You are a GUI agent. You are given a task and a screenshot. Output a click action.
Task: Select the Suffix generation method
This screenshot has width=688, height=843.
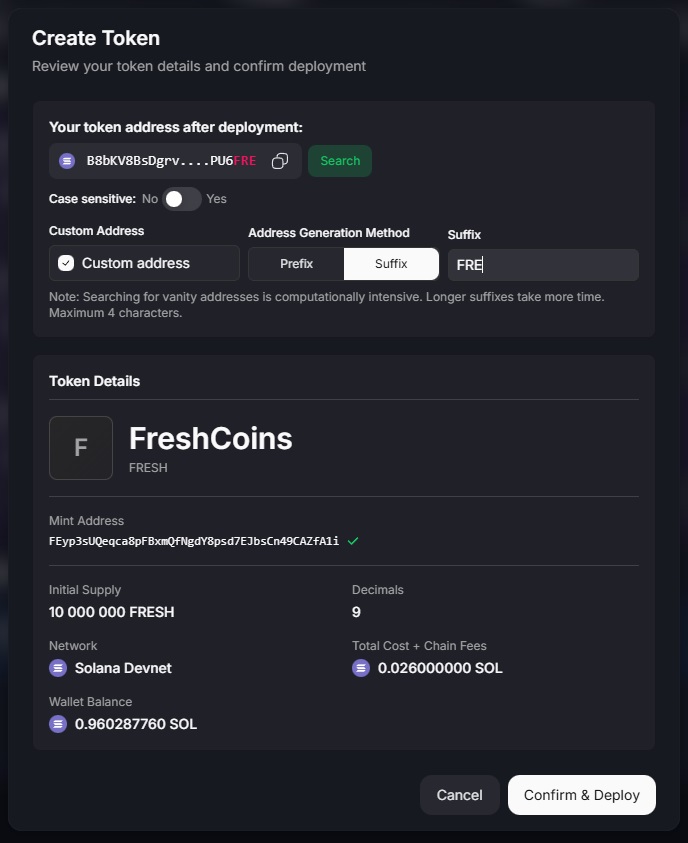click(390, 263)
